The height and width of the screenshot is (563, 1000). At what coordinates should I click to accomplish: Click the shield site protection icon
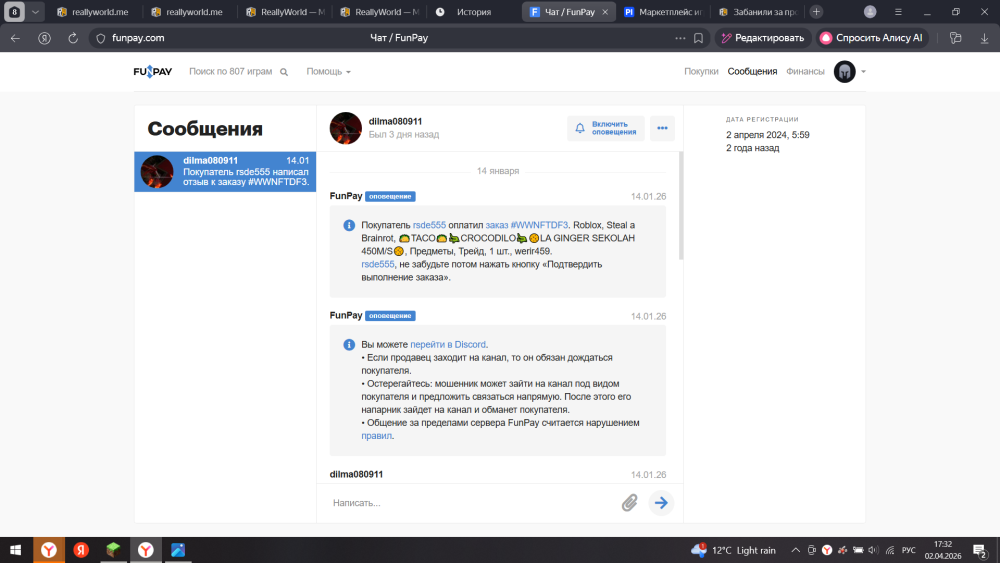click(100, 38)
